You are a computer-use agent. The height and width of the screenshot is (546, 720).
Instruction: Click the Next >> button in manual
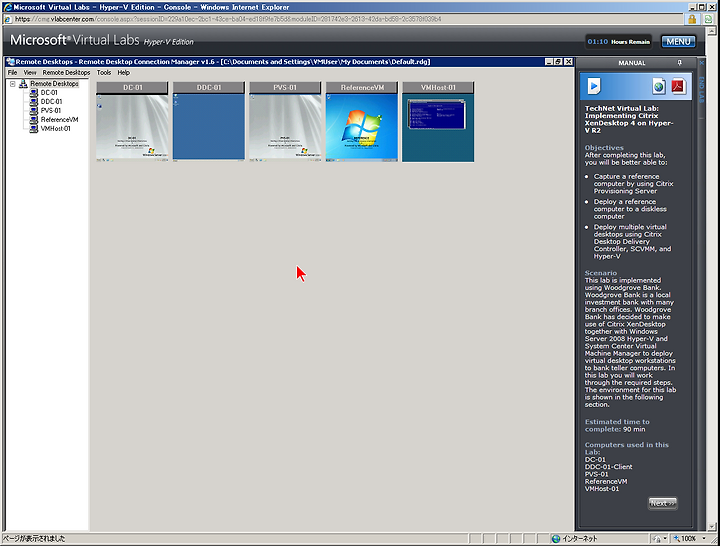pyautogui.click(x=662, y=503)
